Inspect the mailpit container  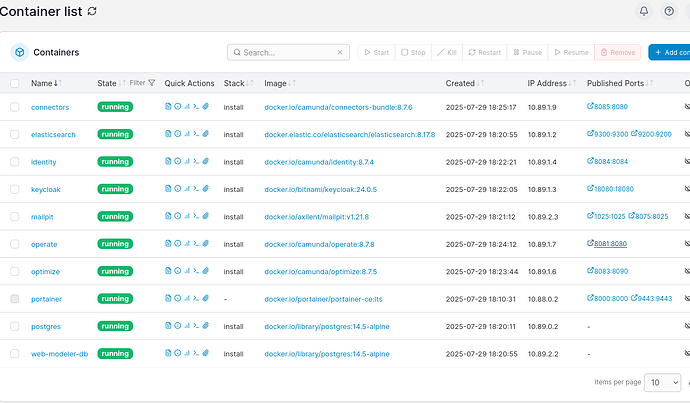coord(177,216)
